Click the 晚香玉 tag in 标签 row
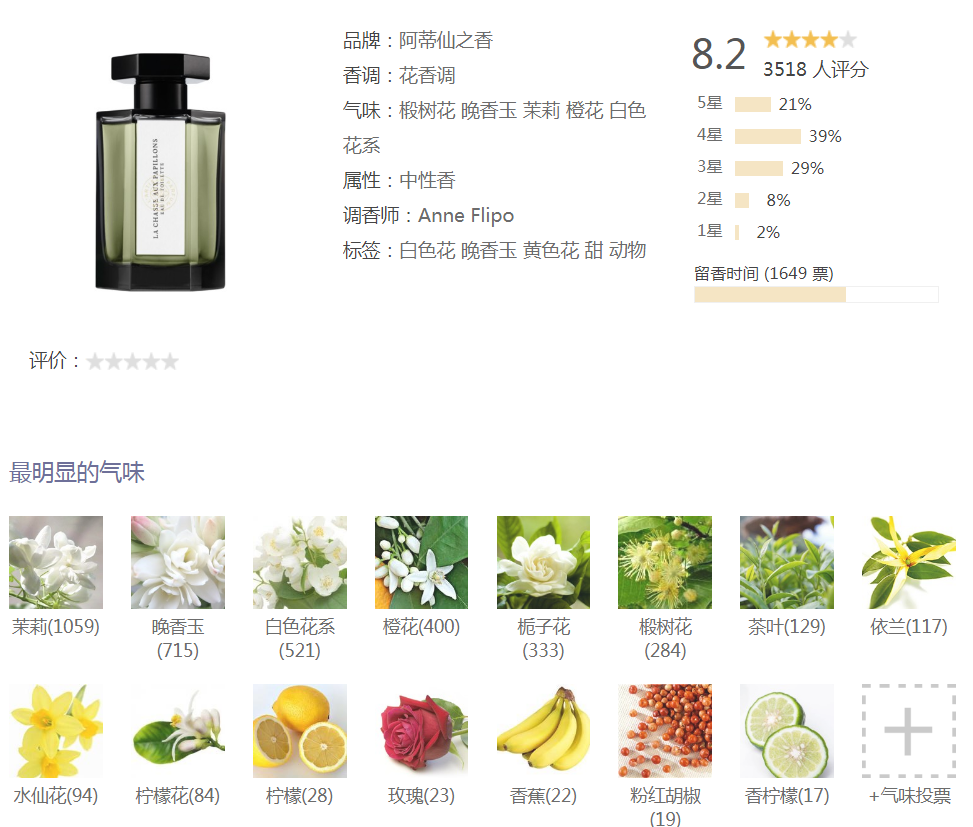The width and height of the screenshot is (973, 827). pyautogui.click(x=488, y=251)
